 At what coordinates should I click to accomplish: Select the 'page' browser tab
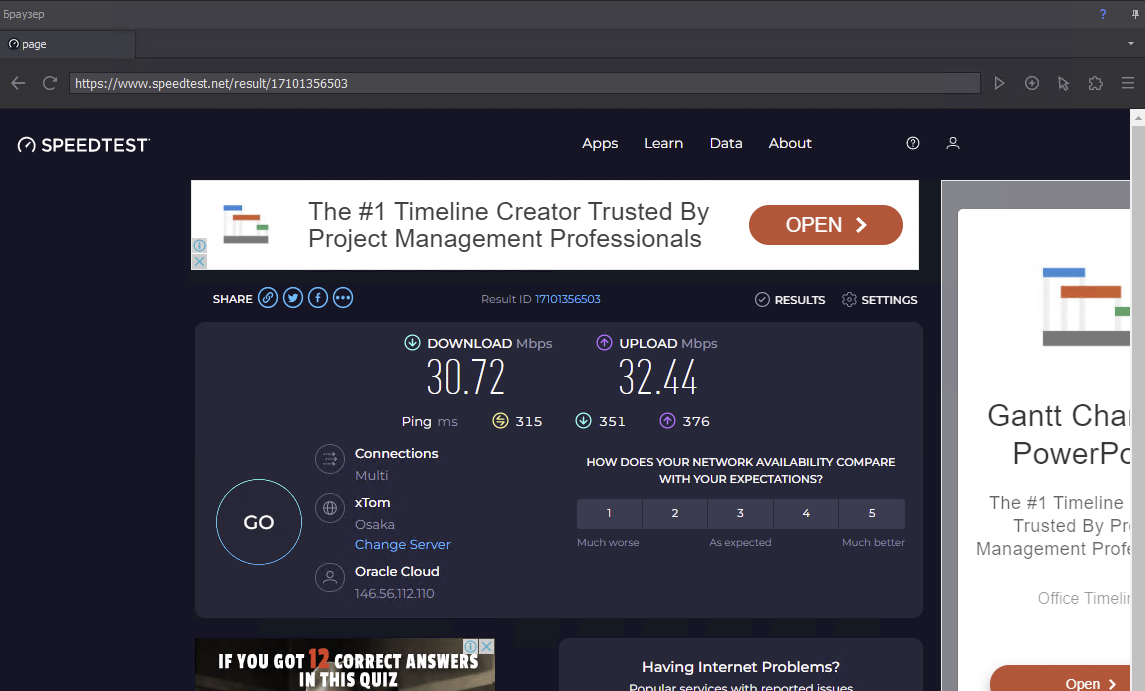pos(67,44)
